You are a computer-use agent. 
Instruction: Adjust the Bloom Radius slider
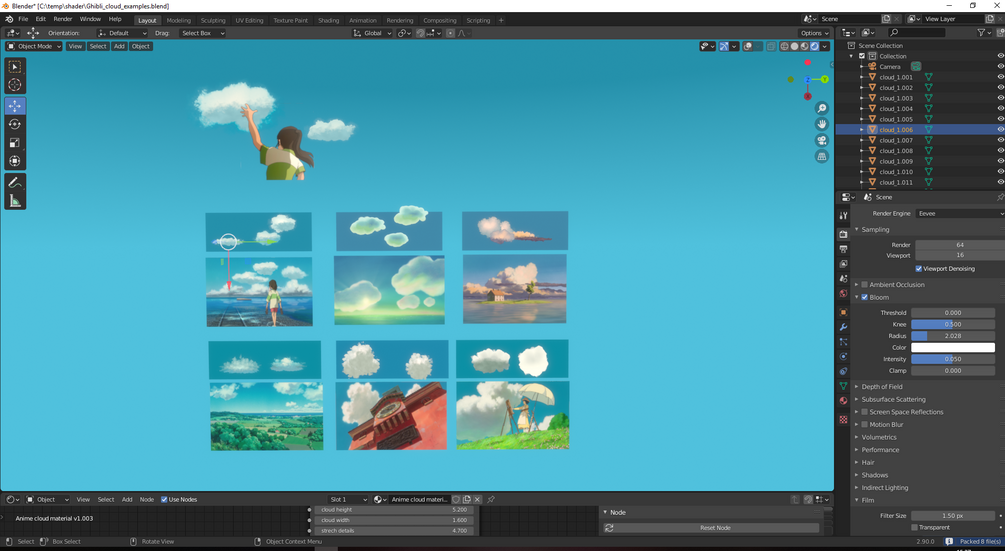[952, 336]
